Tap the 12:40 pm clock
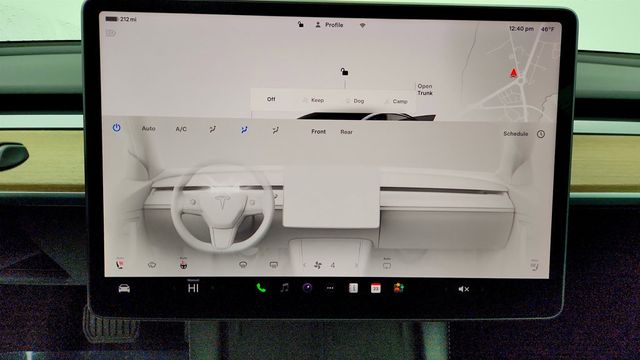The image size is (640, 360). 521,29
